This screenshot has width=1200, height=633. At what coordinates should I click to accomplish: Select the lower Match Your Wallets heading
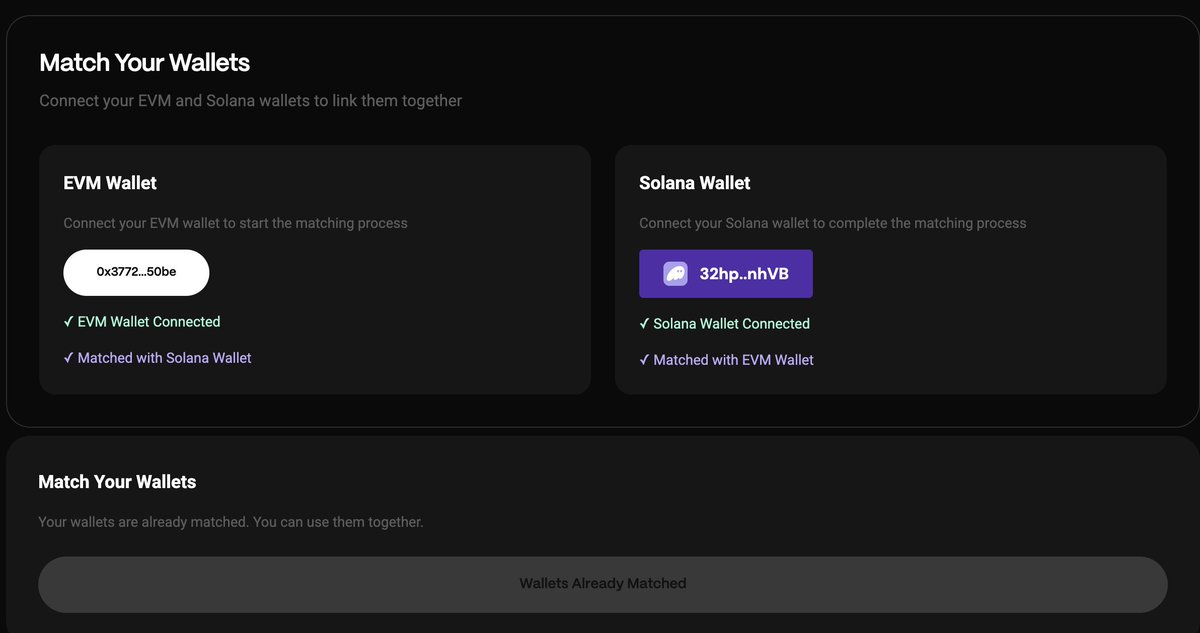117,481
